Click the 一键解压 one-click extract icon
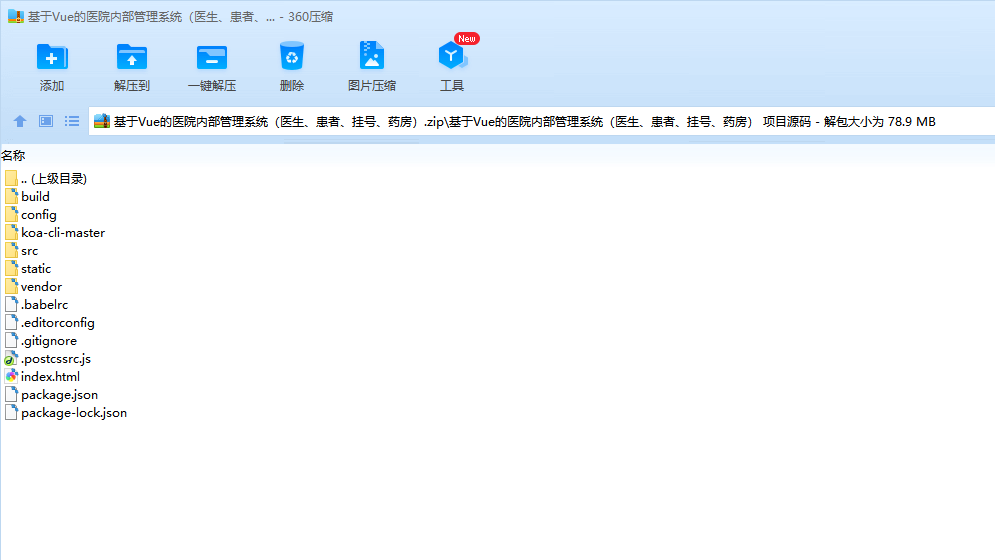This screenshot has height=560, width=995. click(x=212, y=57)
